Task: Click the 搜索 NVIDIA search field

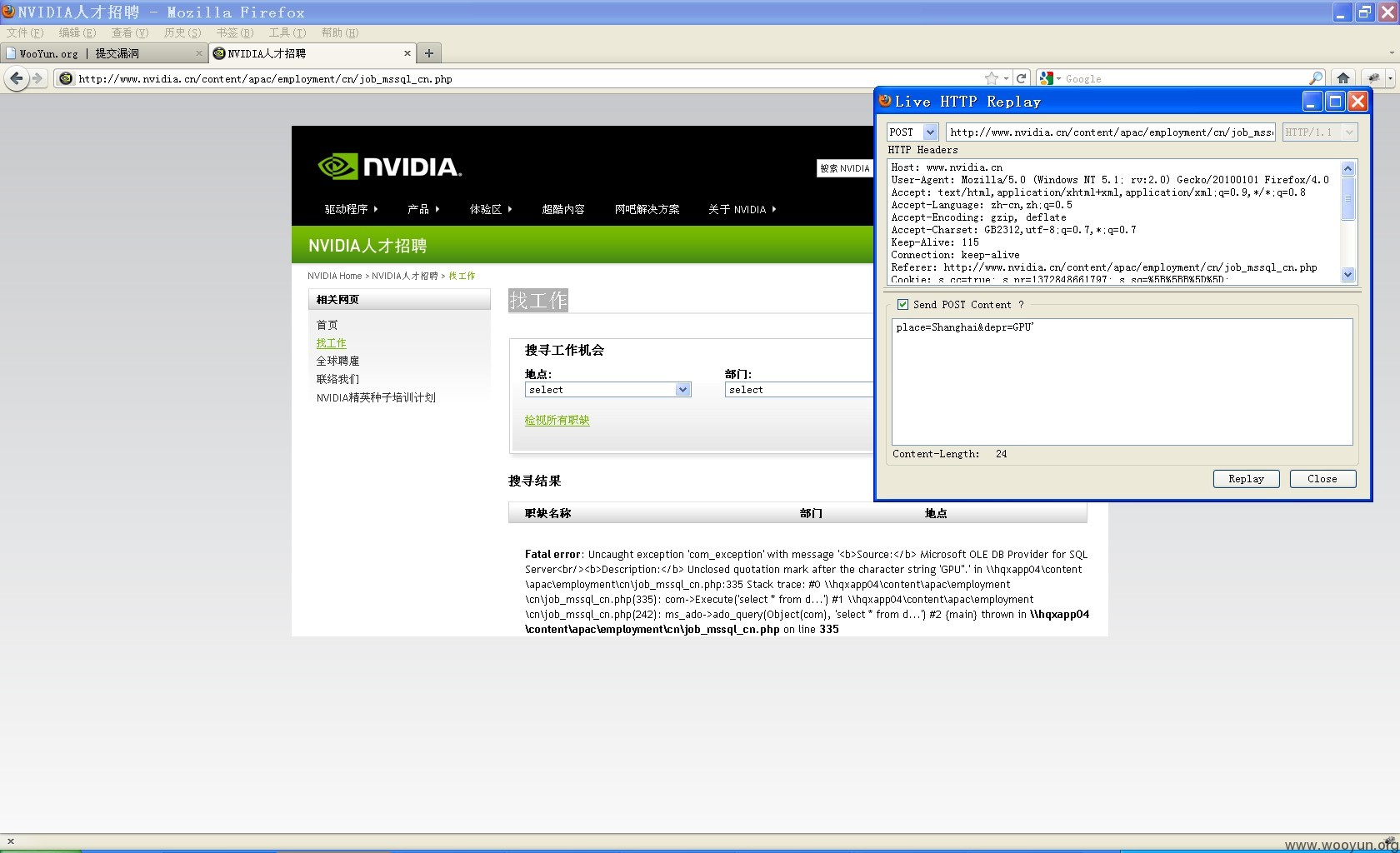Action: point(845,168)
